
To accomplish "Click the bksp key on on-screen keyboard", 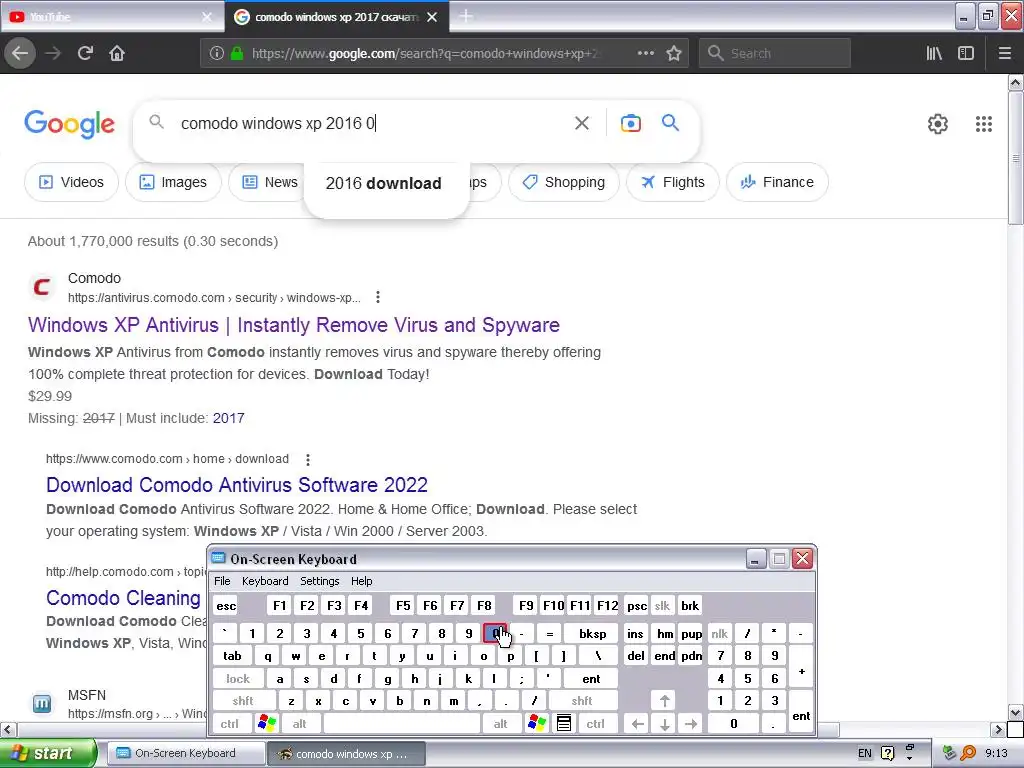I will point(592,633).
